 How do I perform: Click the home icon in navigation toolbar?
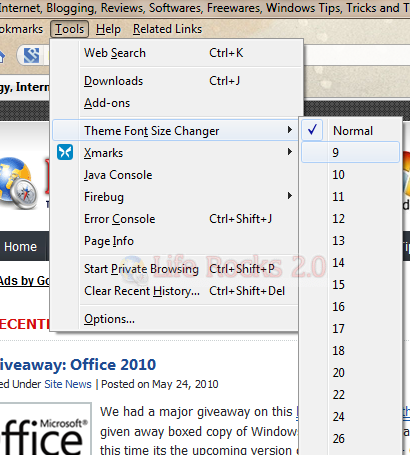click(2, 57)
